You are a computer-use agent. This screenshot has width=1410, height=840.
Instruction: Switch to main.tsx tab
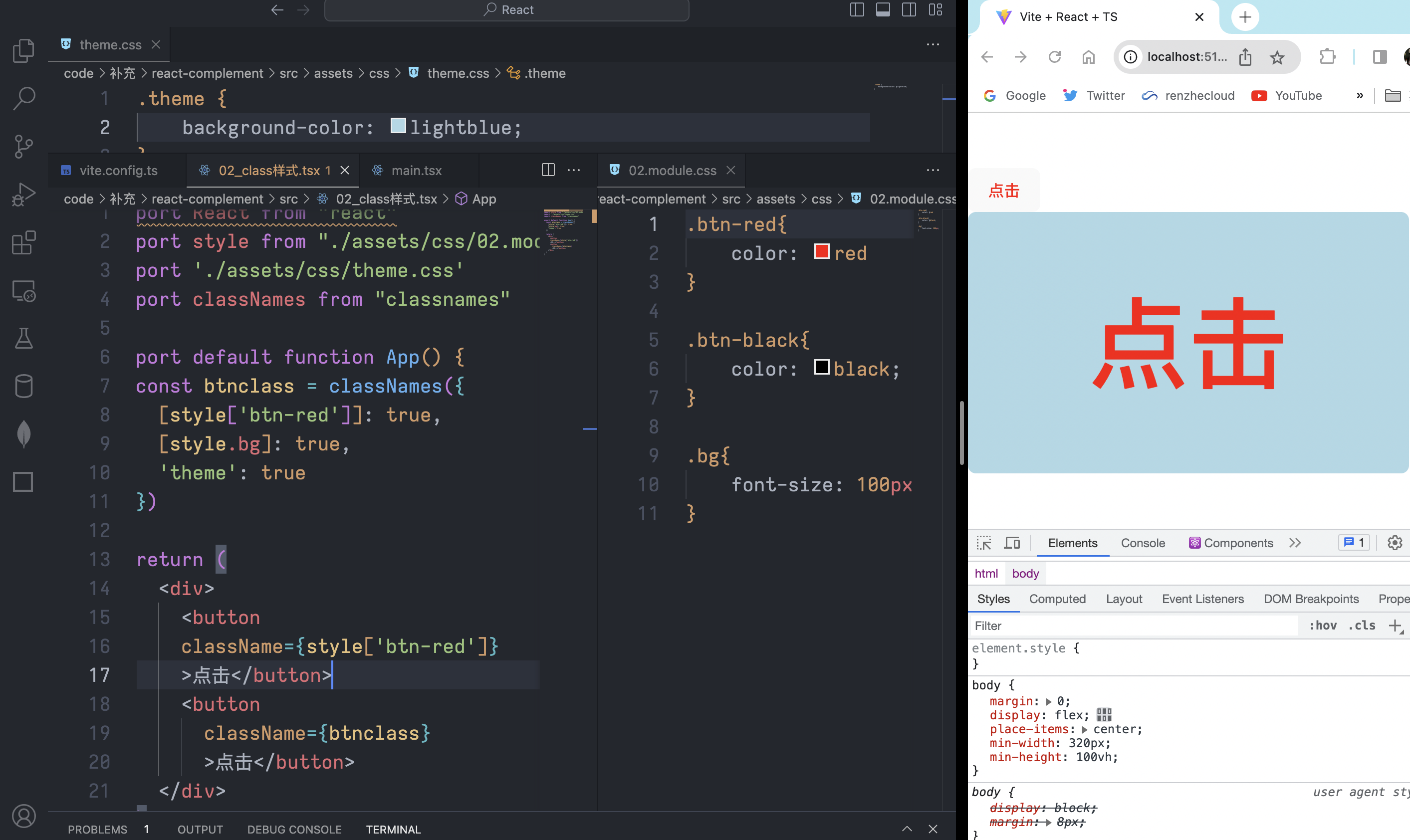point(417,171)
